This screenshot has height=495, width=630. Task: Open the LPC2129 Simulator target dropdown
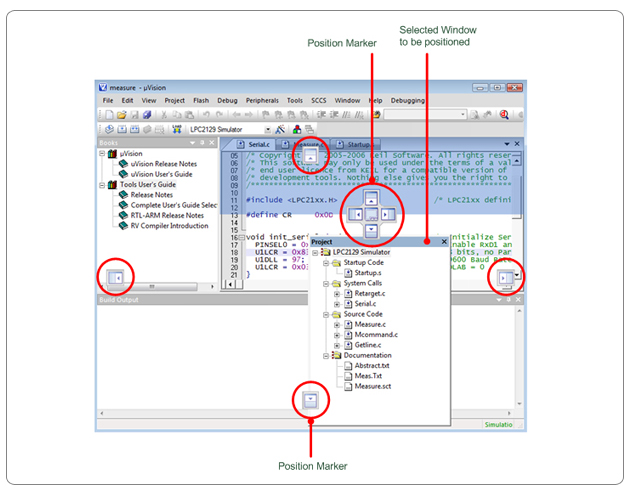point(267,130)
